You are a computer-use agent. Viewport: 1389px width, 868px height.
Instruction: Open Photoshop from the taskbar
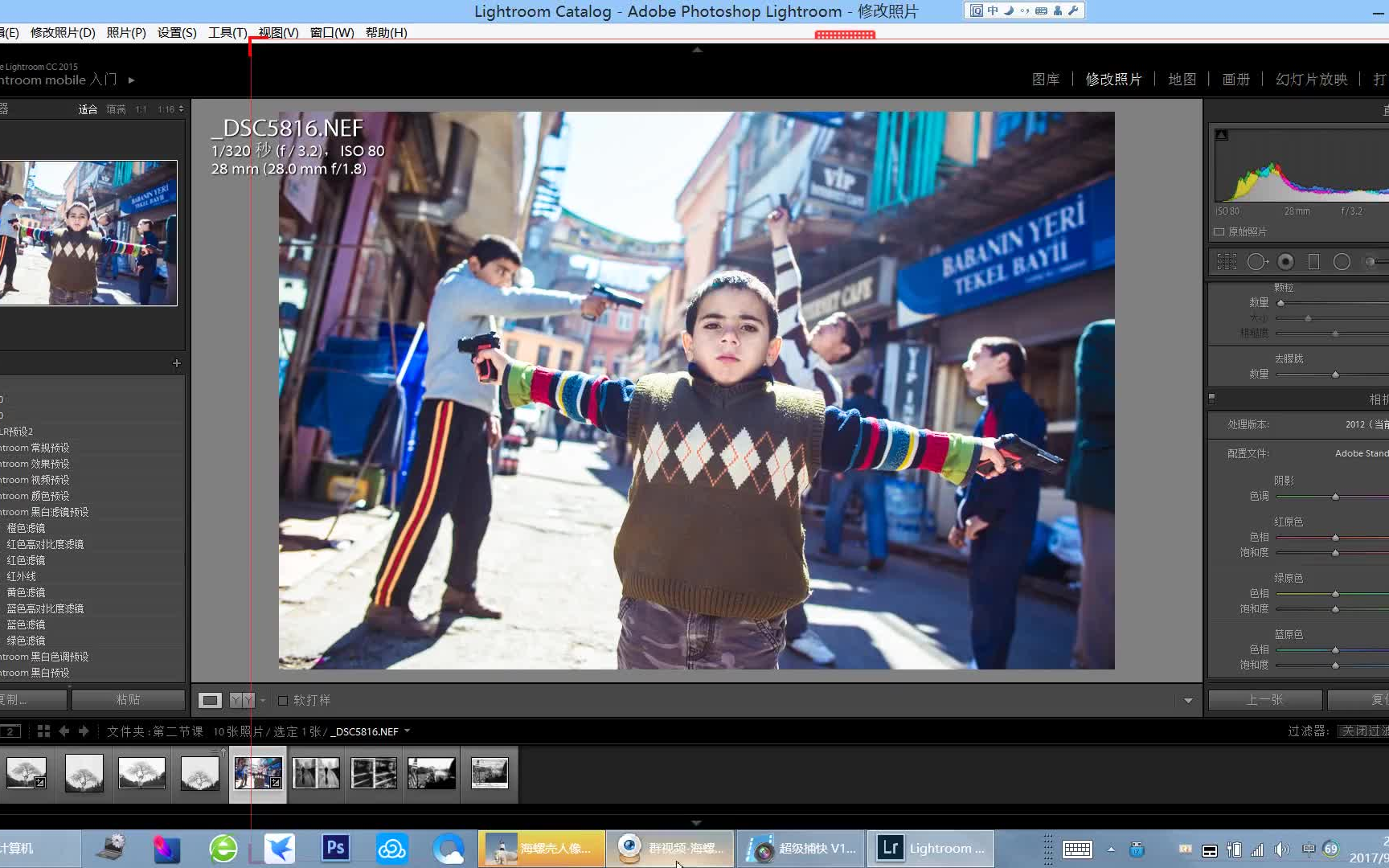click(336, 848)
